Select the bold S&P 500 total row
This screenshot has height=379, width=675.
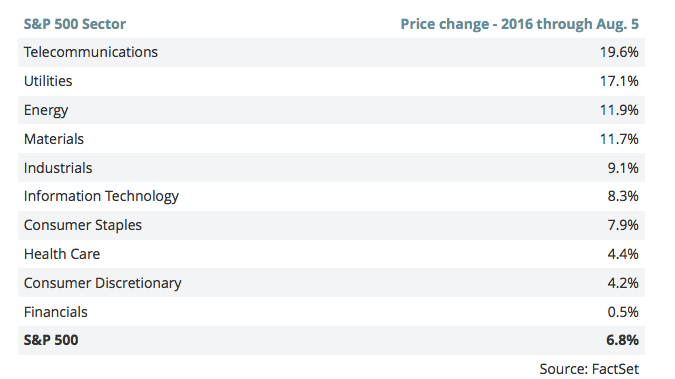click(x=331, y=340)
